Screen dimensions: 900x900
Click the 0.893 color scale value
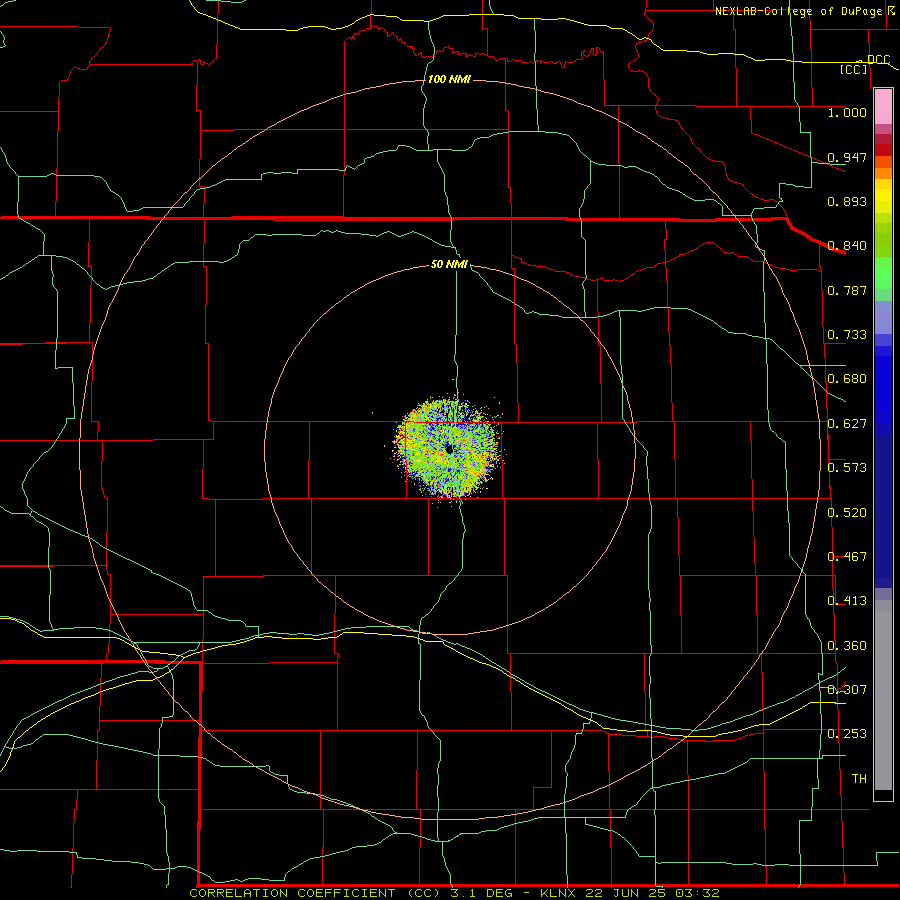tap(847, 201)
